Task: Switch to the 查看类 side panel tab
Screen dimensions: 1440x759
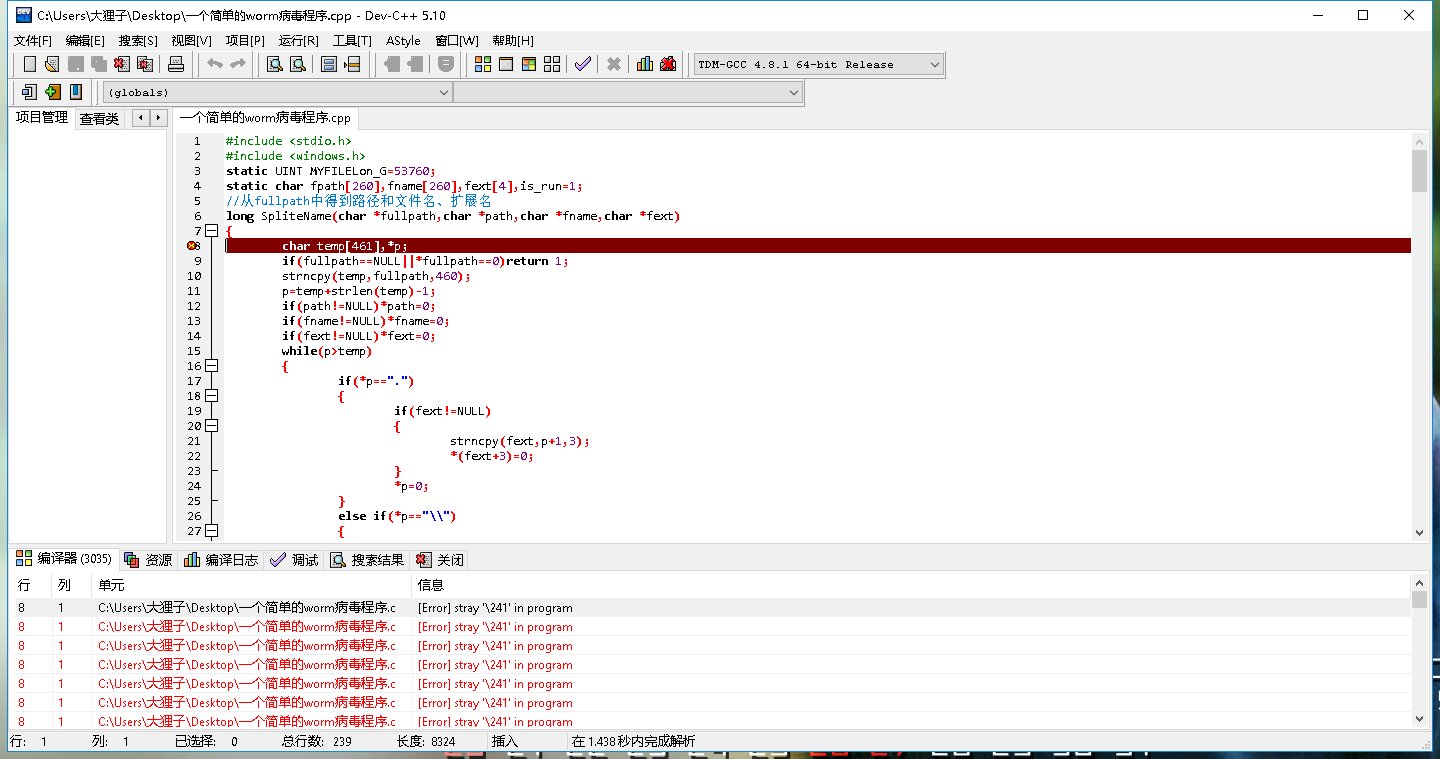Action: coord(99,118)
